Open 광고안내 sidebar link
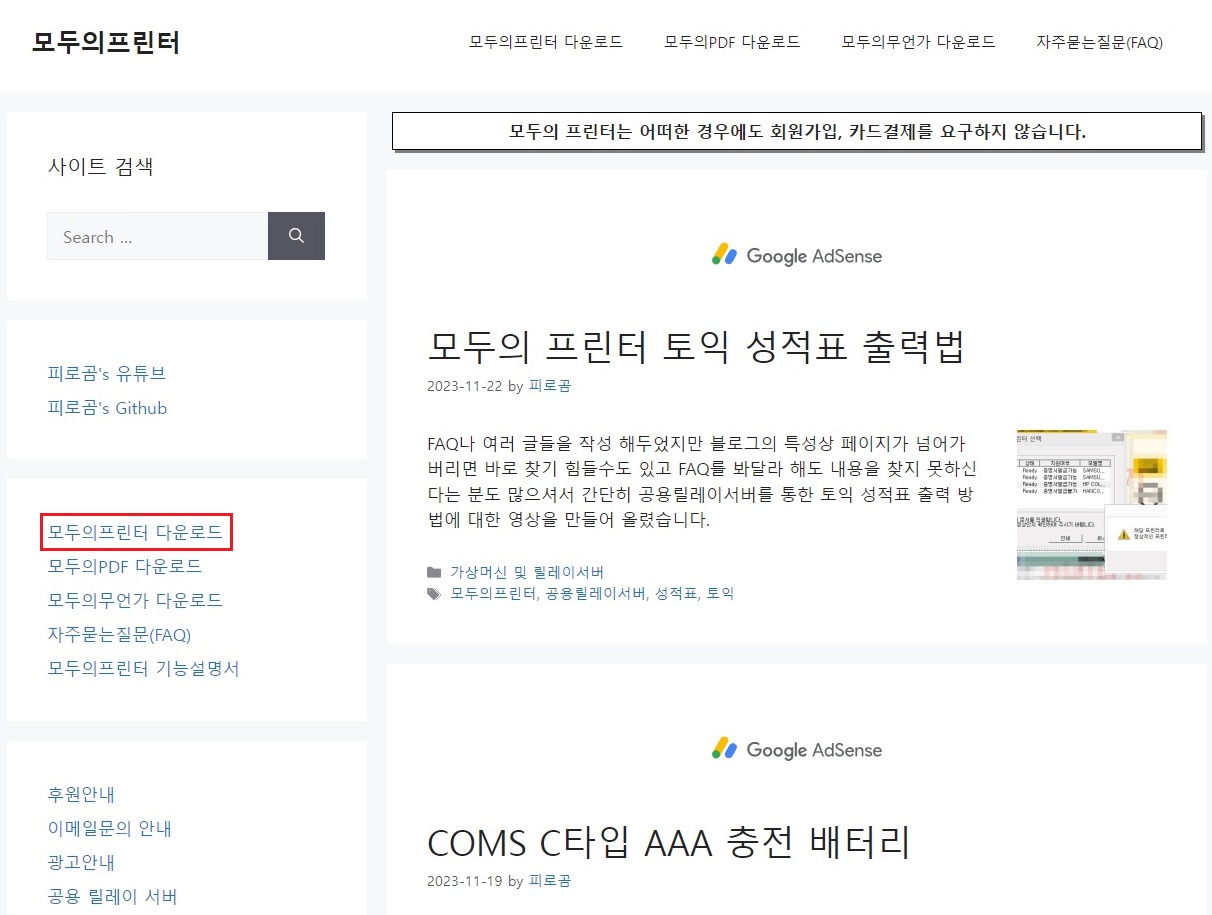1212x915 pixels. pos(81,862)
